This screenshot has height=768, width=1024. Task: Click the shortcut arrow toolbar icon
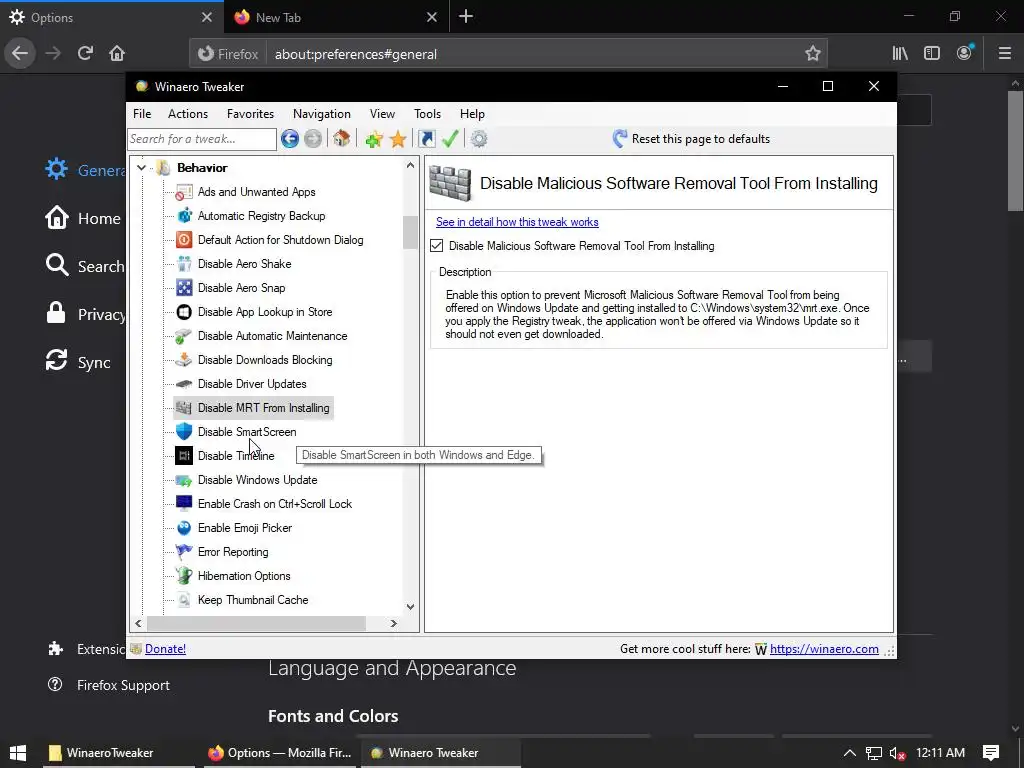[426, 138]
